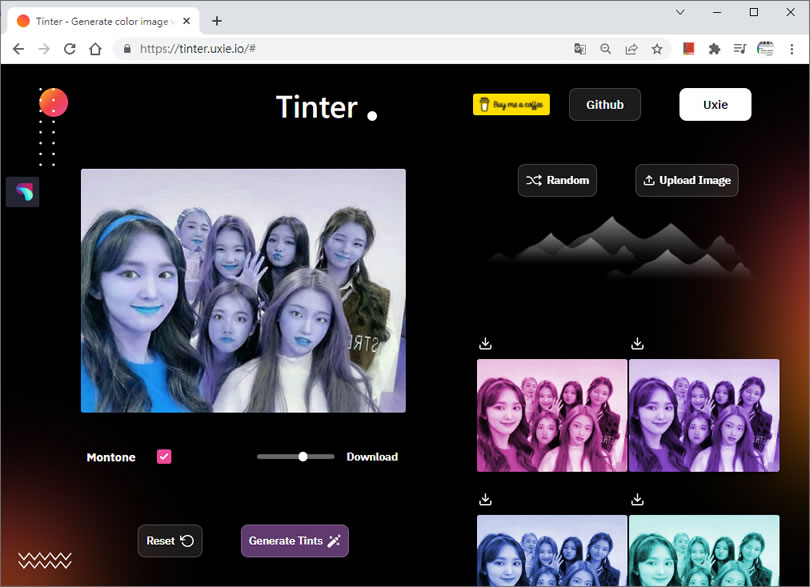Select the teal tint thumbnail
This screenshot has width=810, height=587.
704,550
